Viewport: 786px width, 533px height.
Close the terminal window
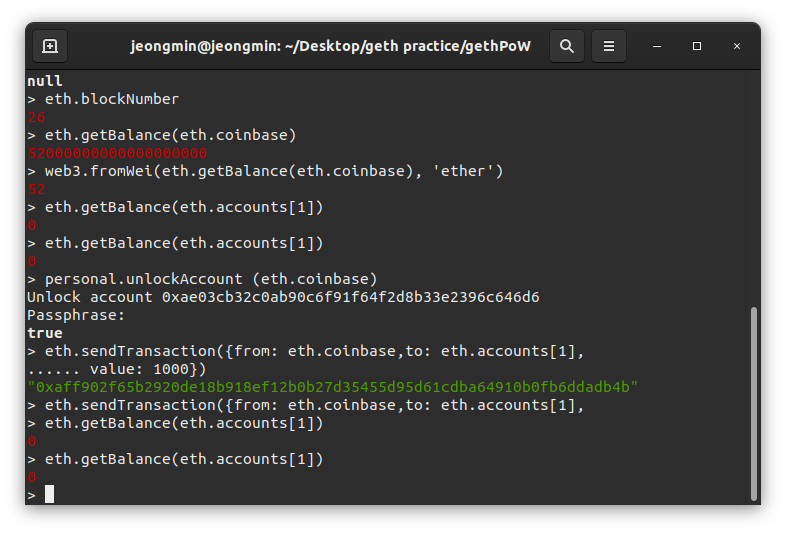pos(737,46)
